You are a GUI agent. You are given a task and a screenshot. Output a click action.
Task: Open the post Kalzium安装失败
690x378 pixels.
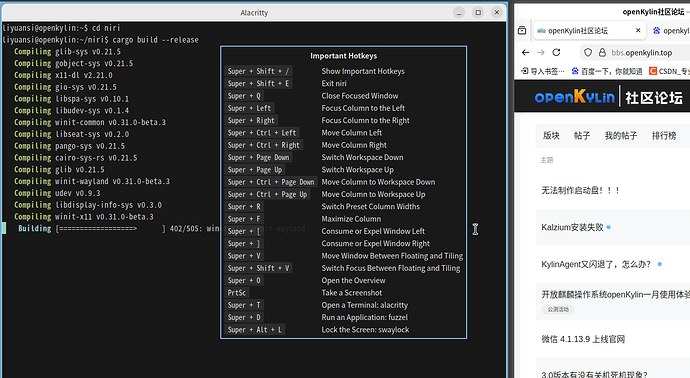click(x=572, y=228)
